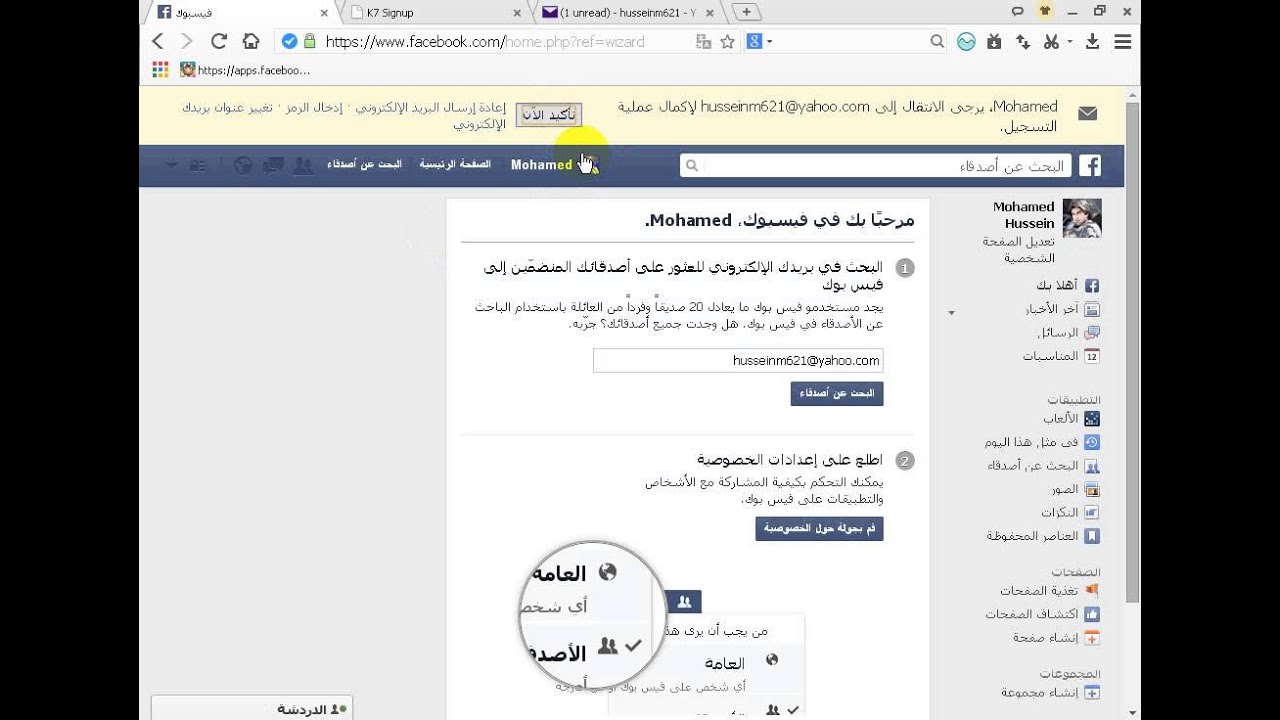Click the envelope icon in confirmation banner

1088,113
